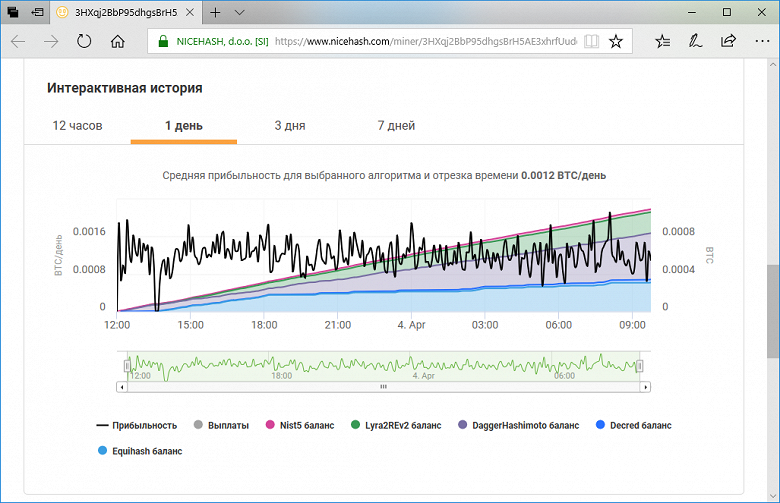The image size is (780, 503).
Task: Go to the Home page icon
Action: pyautogui.click(x=117, y=41)
